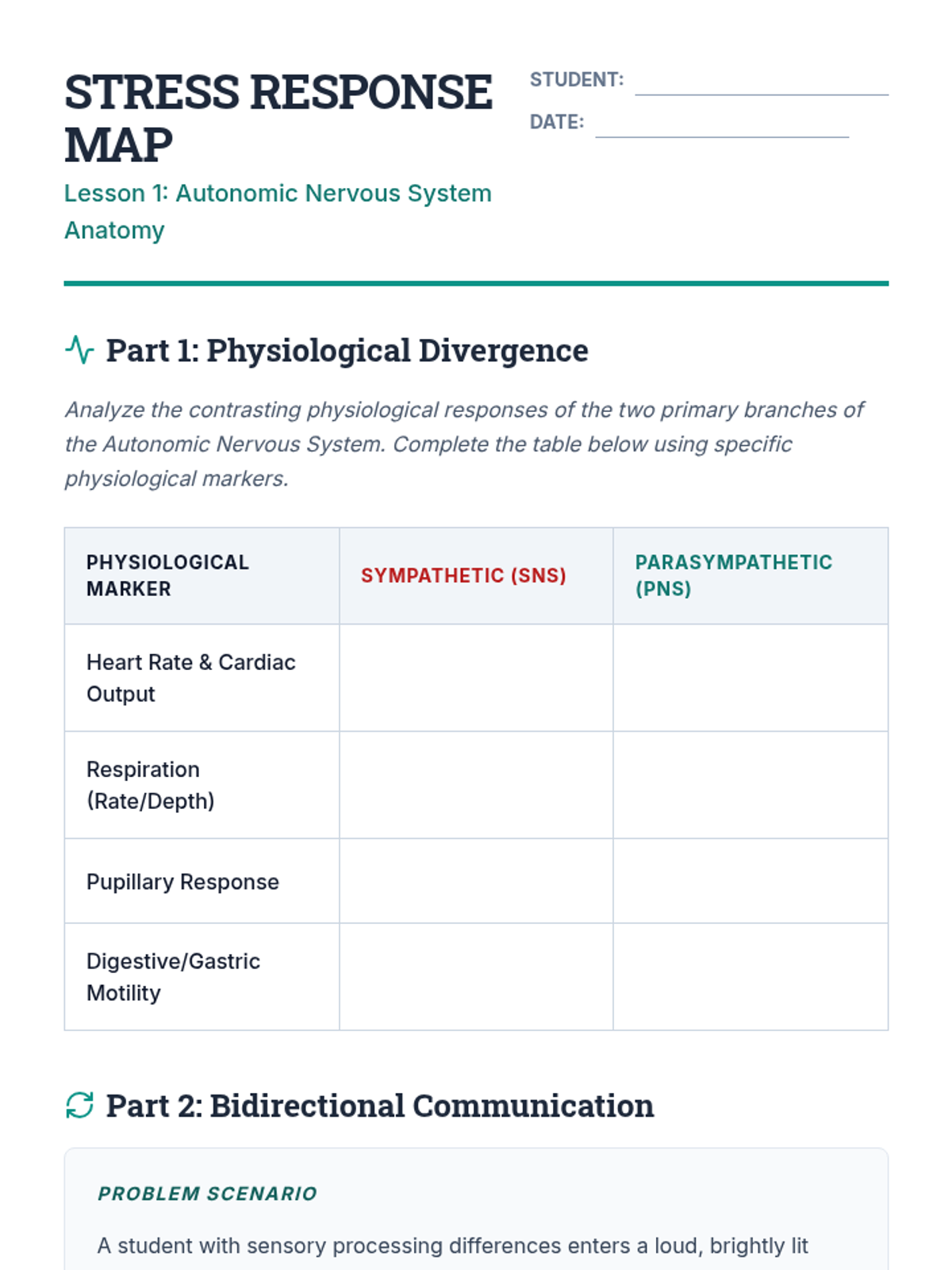Click the Part 1: Physiological Divergence heading

coord(347,351)
